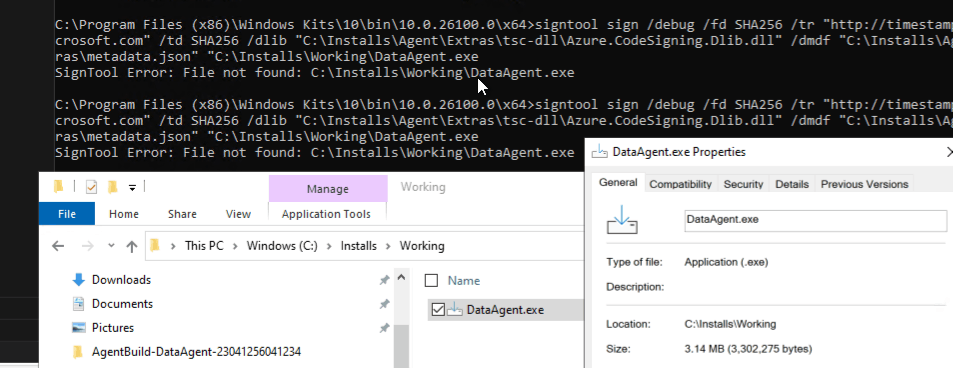The height and width of the screenshot is (368, 953).
Task: Uncheck the DataAgent.exe item checkbox
Action: pyautogui.click(x=438, y=310)
